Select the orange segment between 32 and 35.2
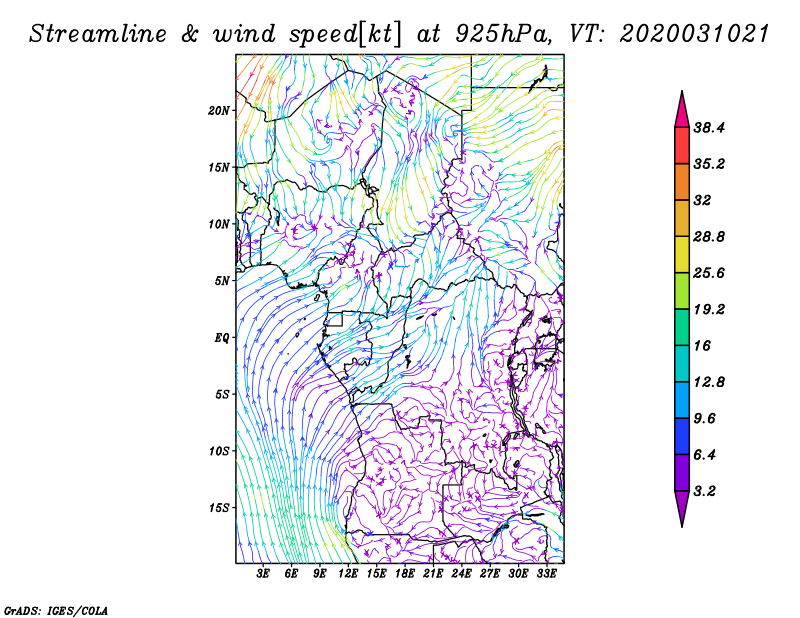Screen dimensions: 800x618 click(681, 182)
